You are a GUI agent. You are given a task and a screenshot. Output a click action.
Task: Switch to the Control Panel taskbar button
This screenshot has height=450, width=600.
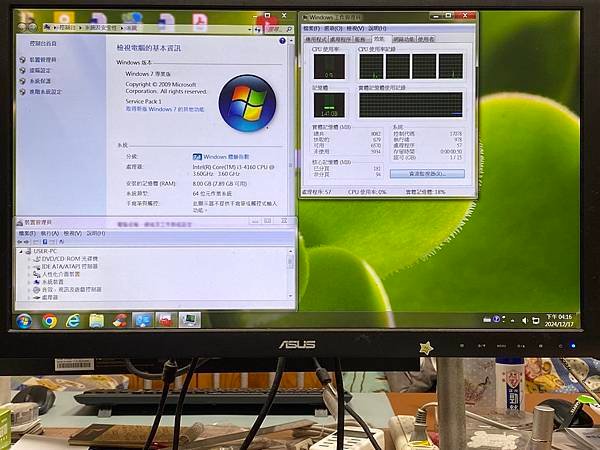point(142,320)
